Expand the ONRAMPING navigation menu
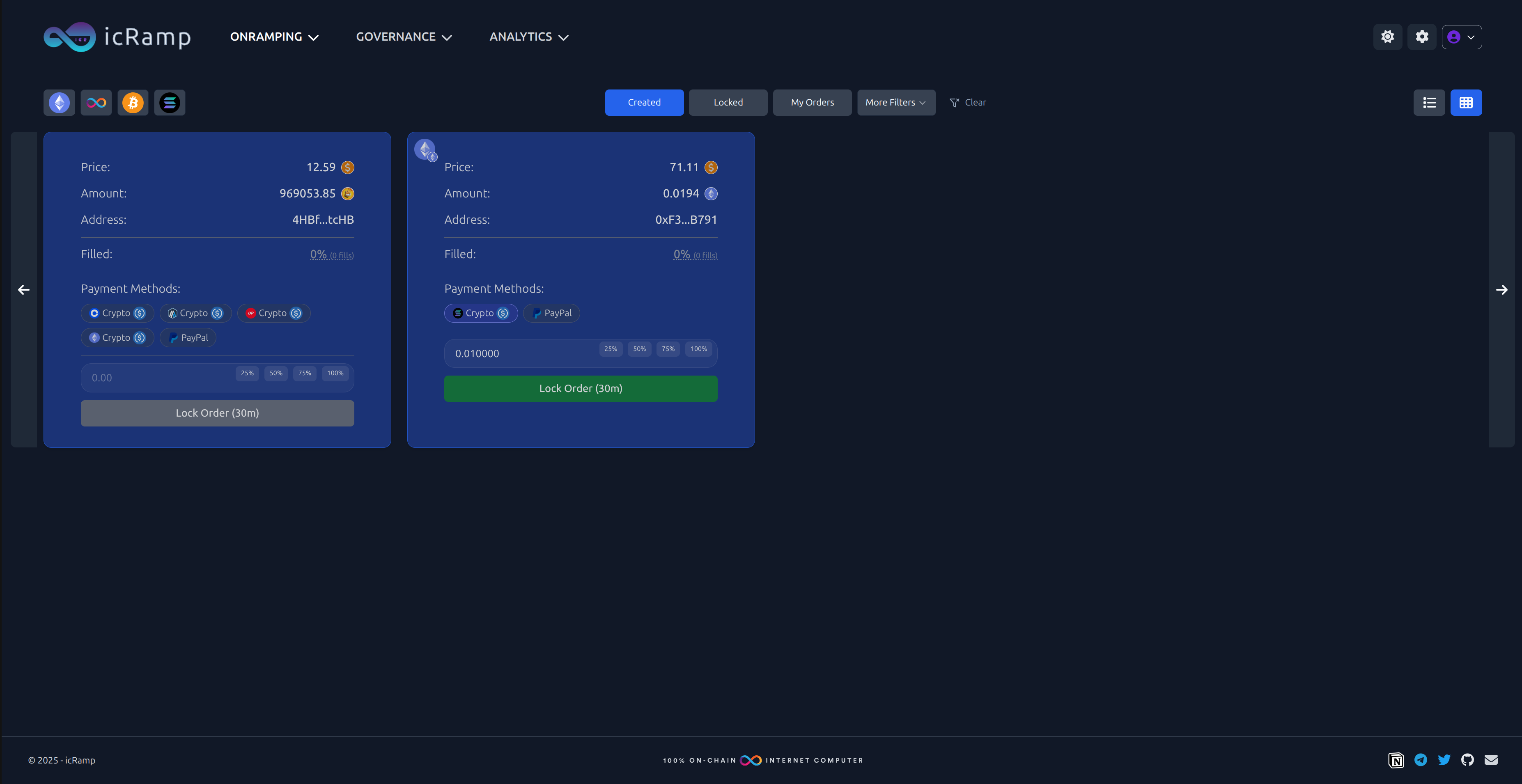Screen dimensions: 1522x784 (273, 37)
